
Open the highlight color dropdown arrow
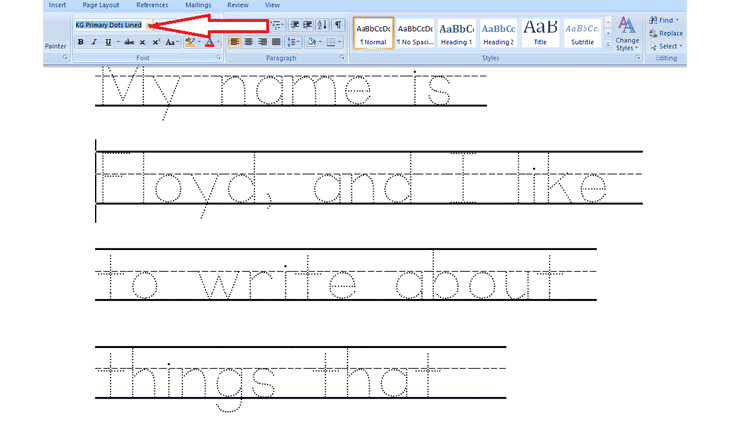[x=199, y=42]
